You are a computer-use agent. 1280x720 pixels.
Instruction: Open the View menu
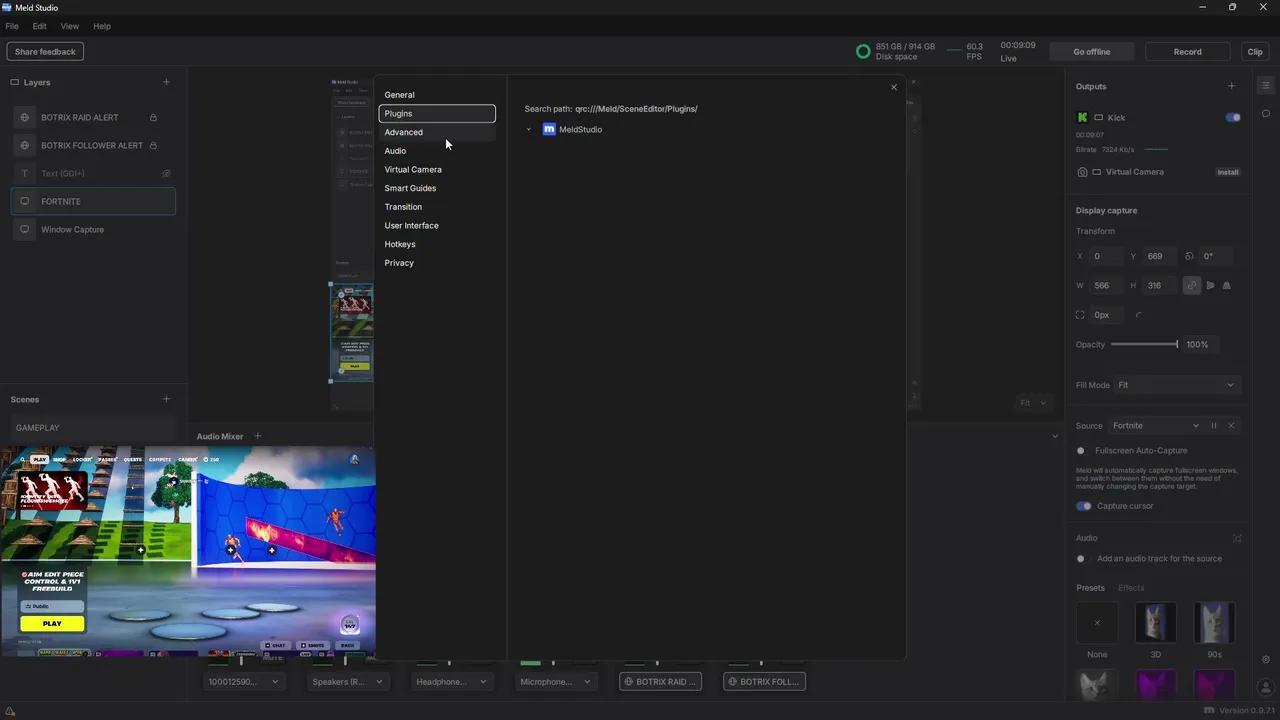pos(70,26)
